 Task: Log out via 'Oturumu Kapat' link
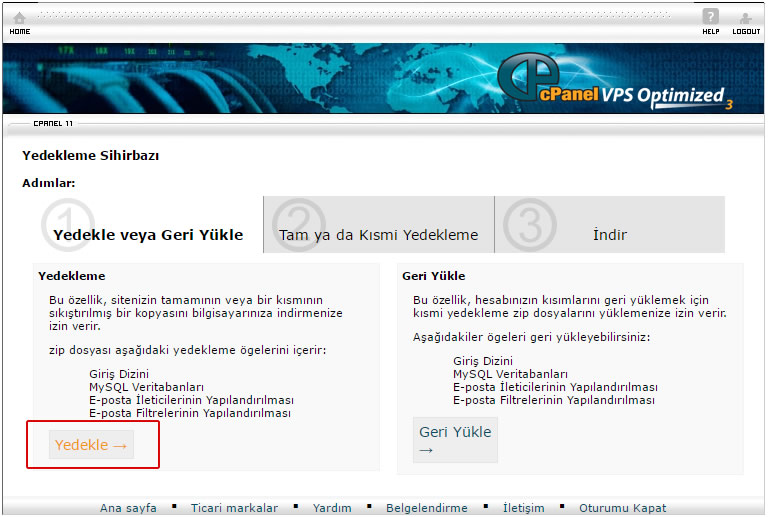pos(622,508)
